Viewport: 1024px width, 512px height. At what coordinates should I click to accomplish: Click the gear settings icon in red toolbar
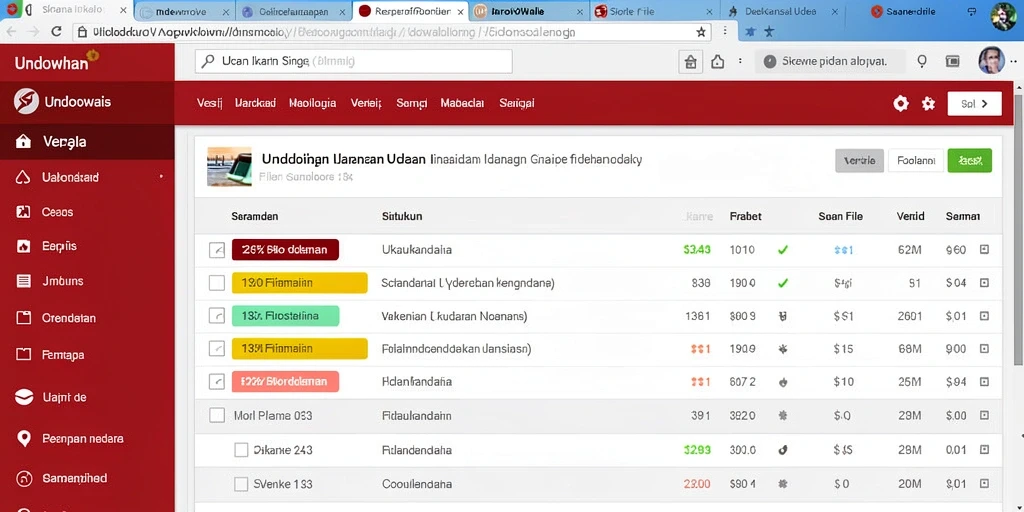click(901, 103)
